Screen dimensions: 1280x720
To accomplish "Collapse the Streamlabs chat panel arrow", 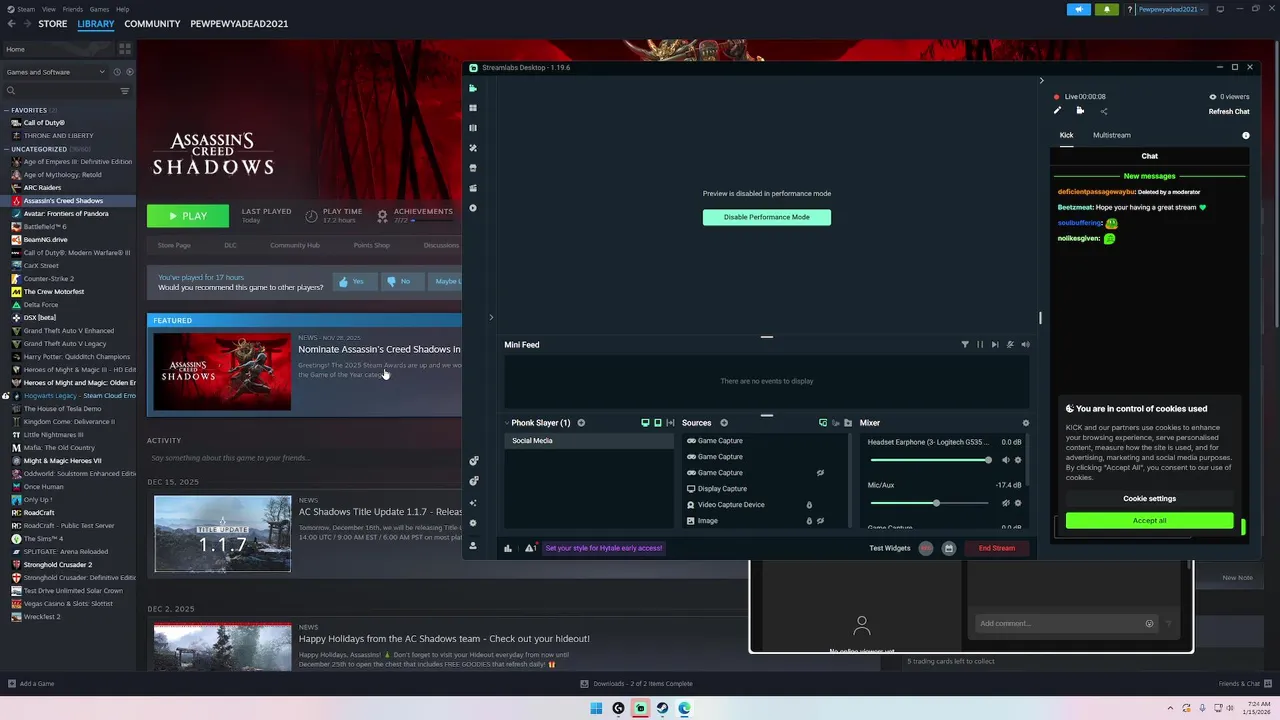I will (1041, 81).
